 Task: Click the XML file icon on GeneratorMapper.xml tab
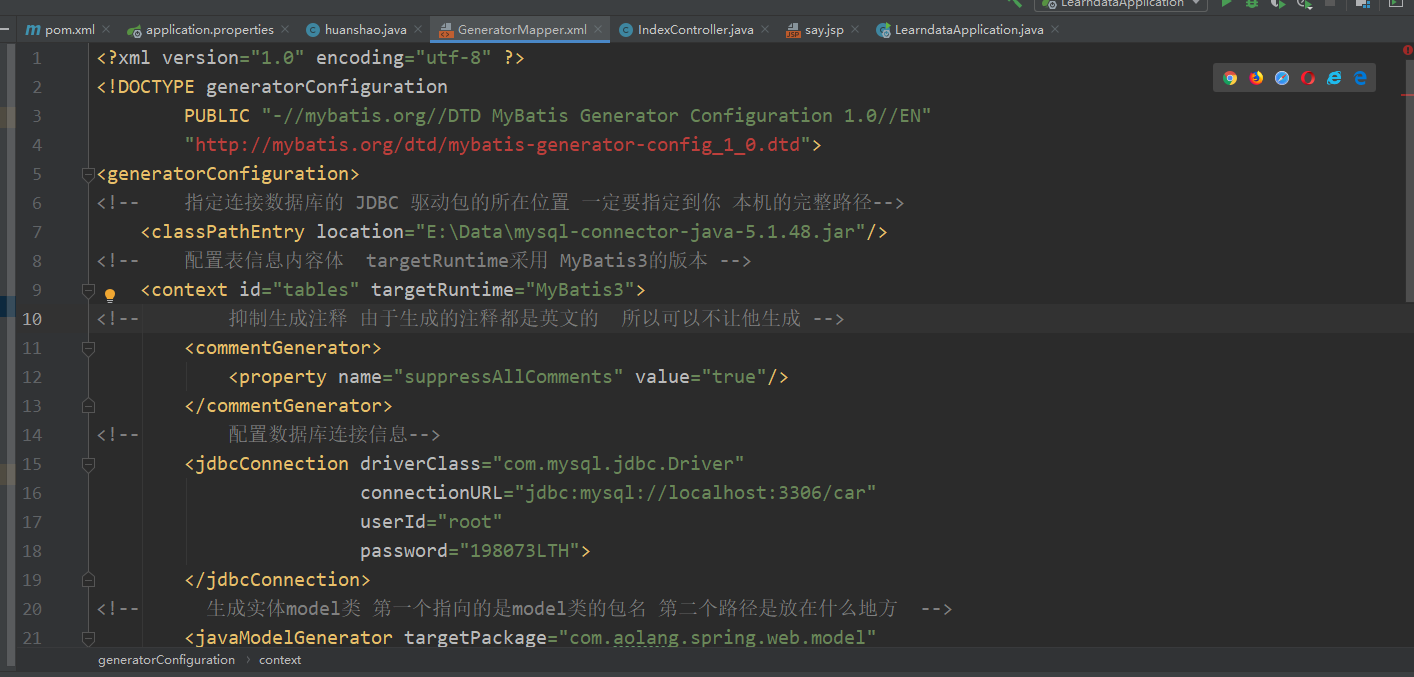click(x=446, y=30)
